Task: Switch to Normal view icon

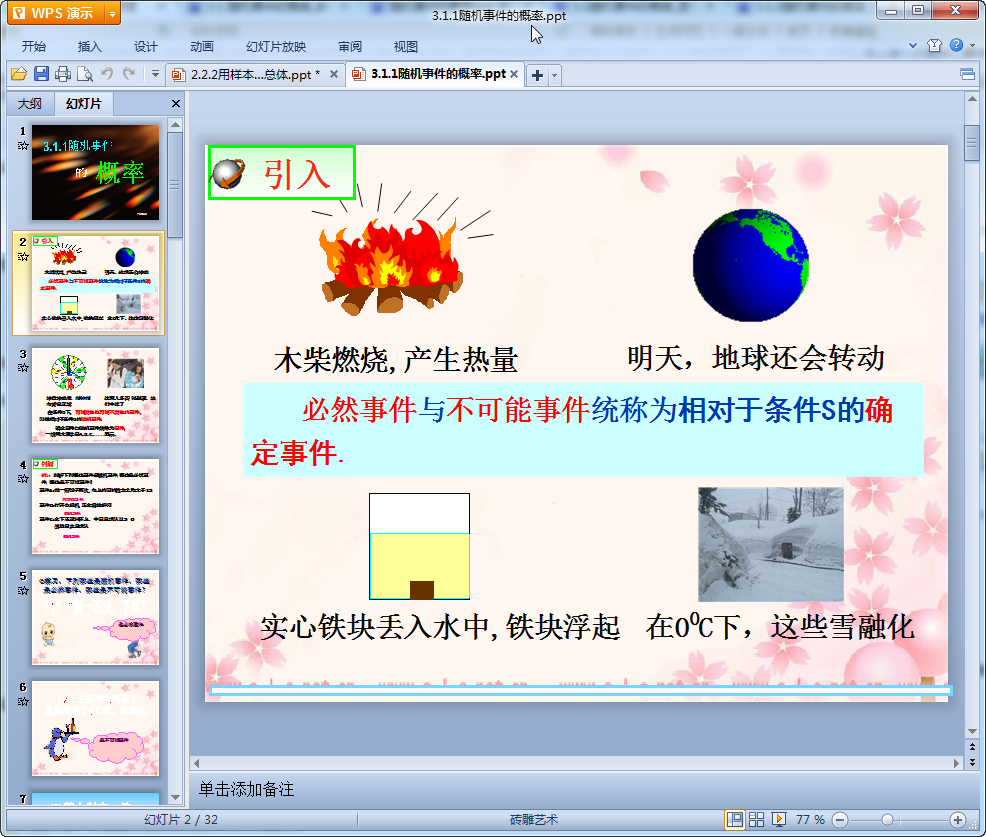Action: pyautogui.click(x=734, y=819)
